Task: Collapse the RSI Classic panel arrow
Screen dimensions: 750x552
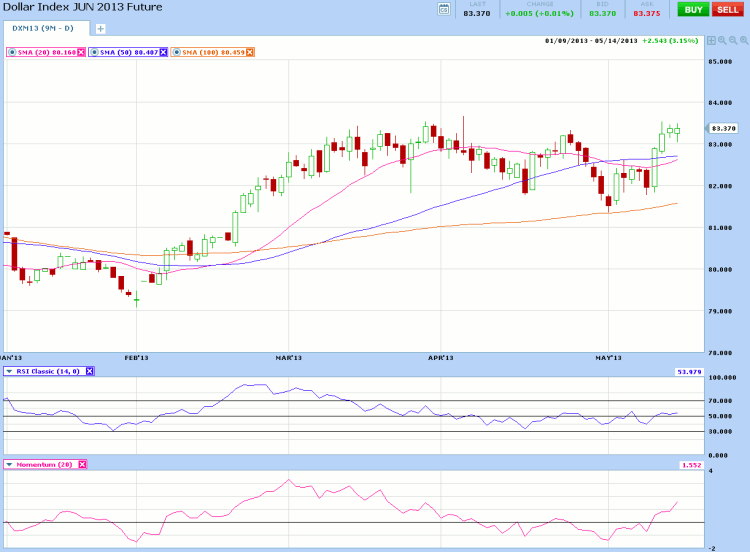Action: 10,371
